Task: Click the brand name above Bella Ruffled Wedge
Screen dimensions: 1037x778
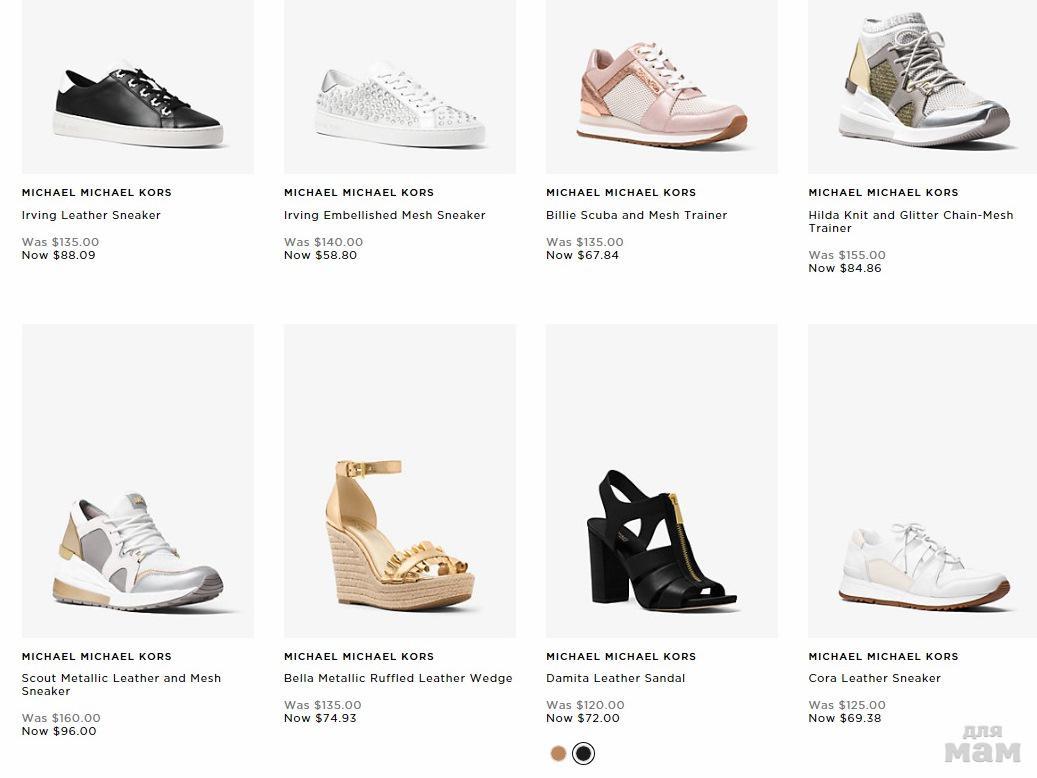Action: pos(359,657)
